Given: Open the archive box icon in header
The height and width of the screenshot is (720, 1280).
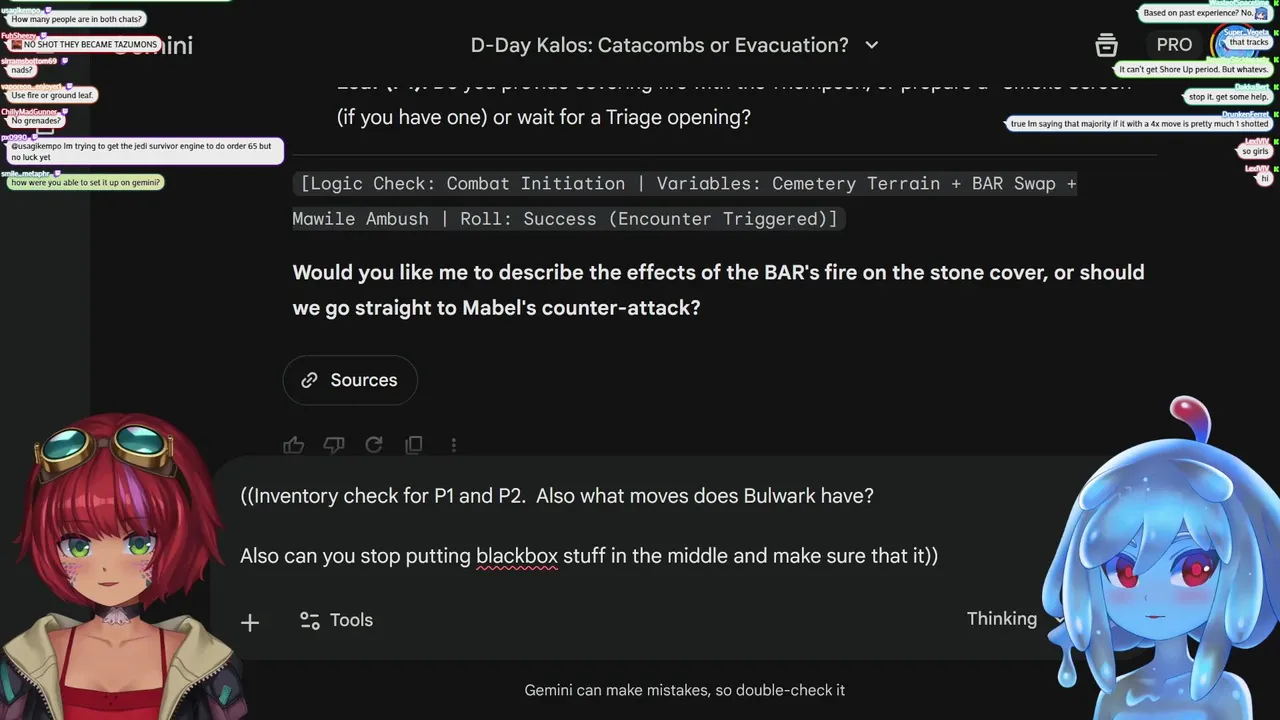Looking at the screenshot, I should [1106, 45].
